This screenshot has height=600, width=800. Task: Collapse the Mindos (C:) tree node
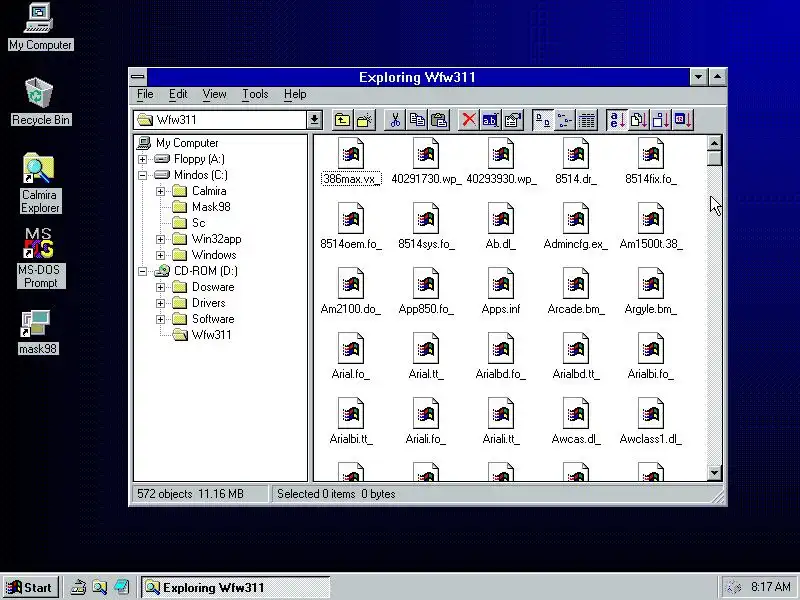tap(142, 175)
